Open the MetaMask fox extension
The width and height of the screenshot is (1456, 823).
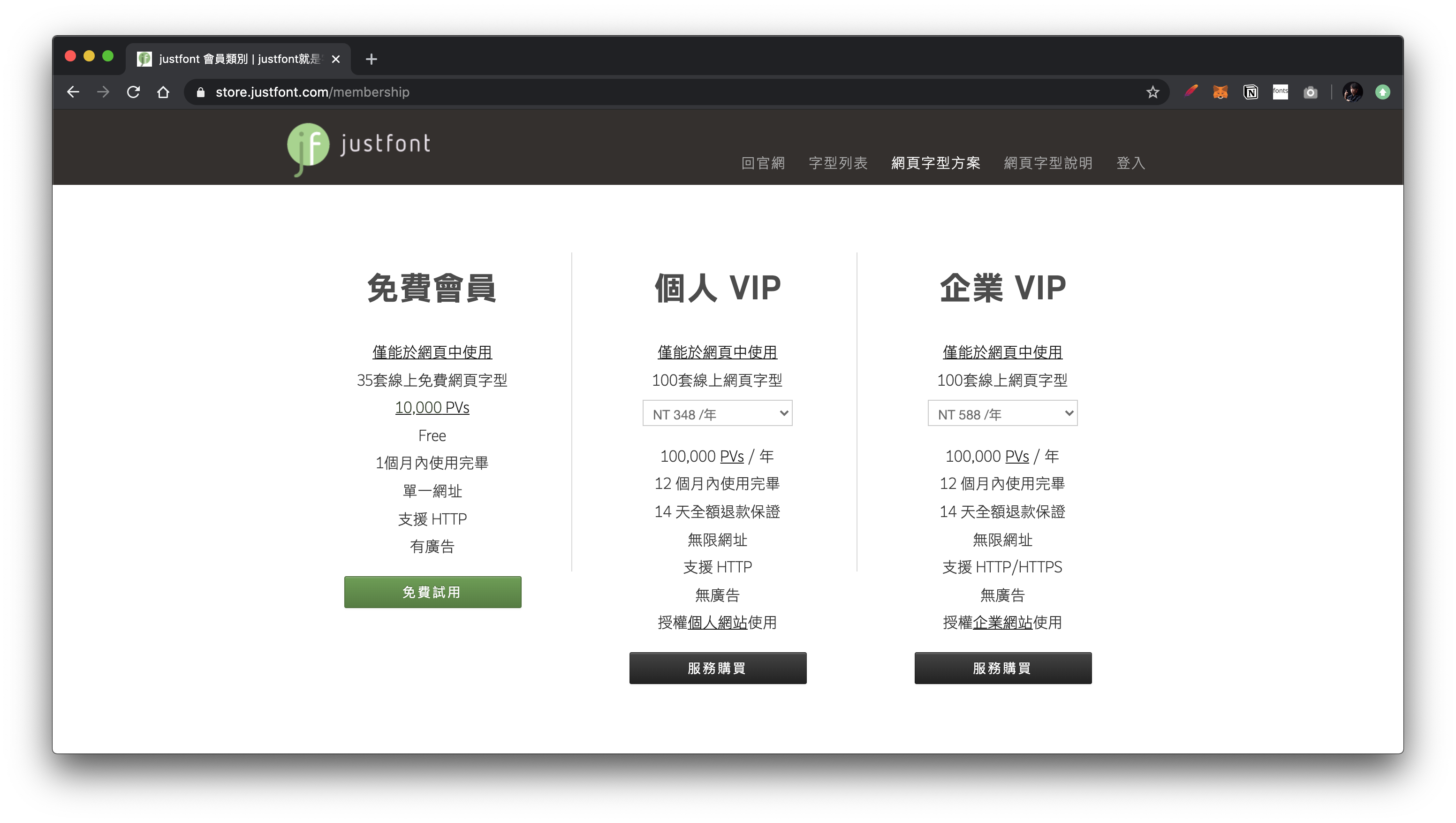pos(1221,91)
